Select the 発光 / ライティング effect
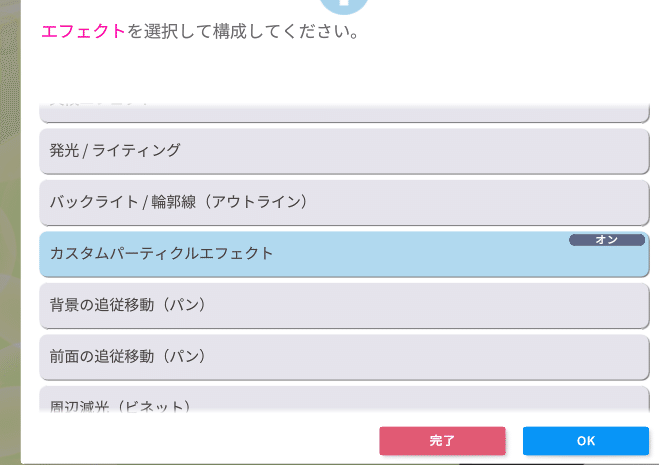Viewport: 659px width, 465px height. 344,151
